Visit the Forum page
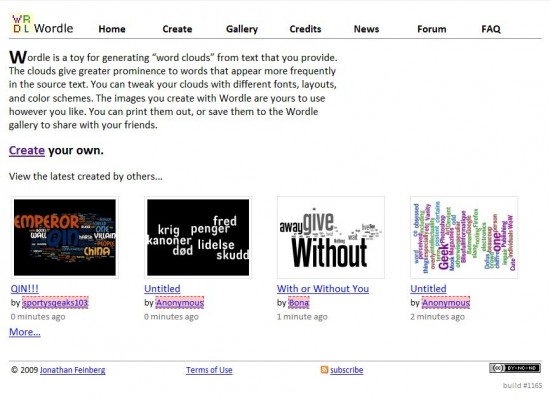This screenshot has height=402, width=550. coord(431,29)
